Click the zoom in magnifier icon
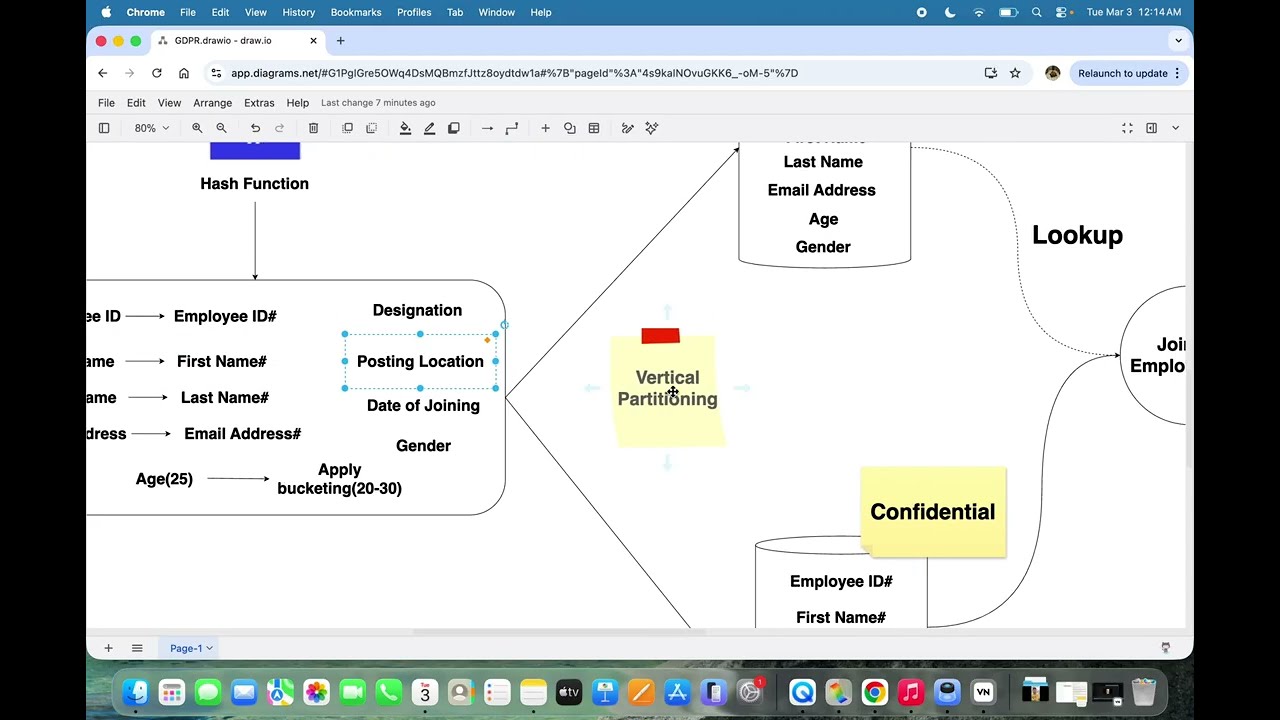The width and height of the screenshot is (1280, 720). coord(197,128)
